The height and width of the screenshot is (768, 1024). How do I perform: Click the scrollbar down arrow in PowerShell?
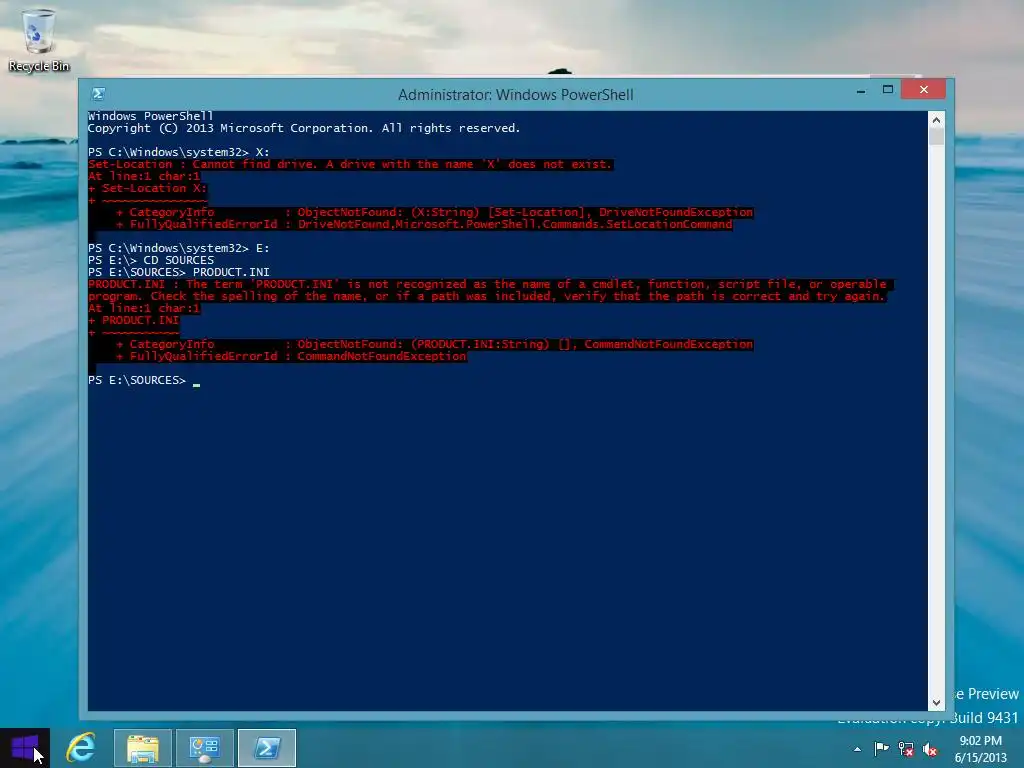click(x=936, y=703)
